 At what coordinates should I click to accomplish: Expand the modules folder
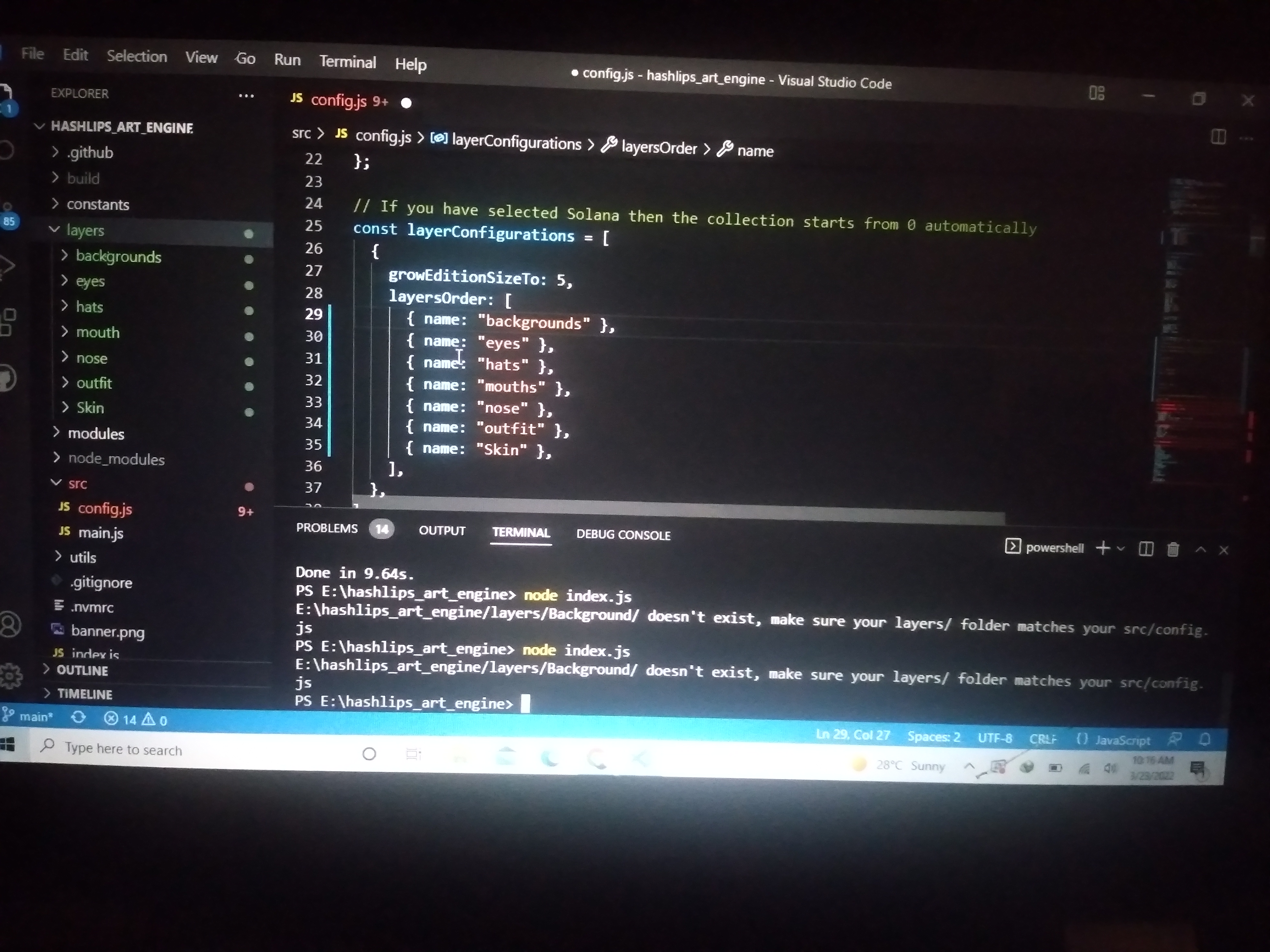point(95,433)
